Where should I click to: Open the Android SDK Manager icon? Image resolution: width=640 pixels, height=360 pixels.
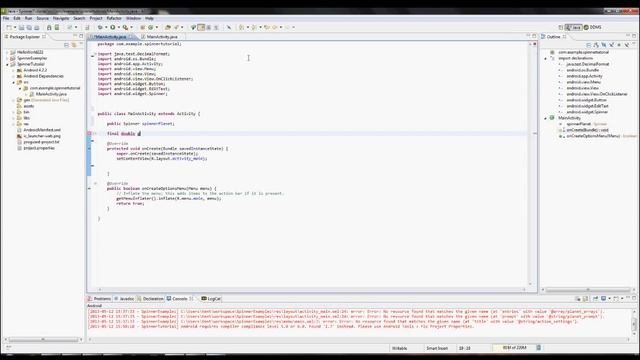[49, 27]
